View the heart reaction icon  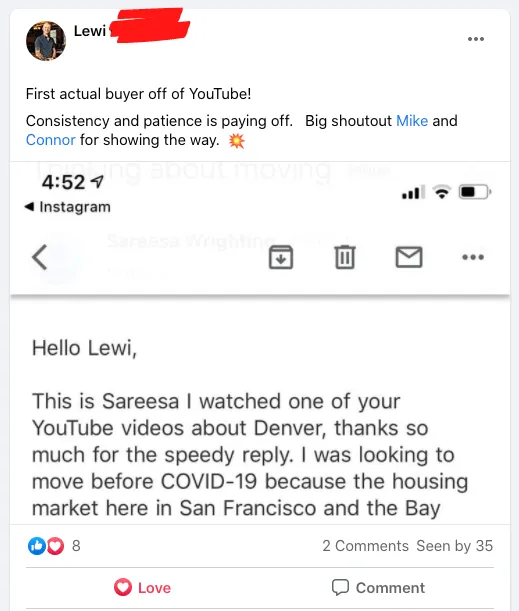point(55,546)
